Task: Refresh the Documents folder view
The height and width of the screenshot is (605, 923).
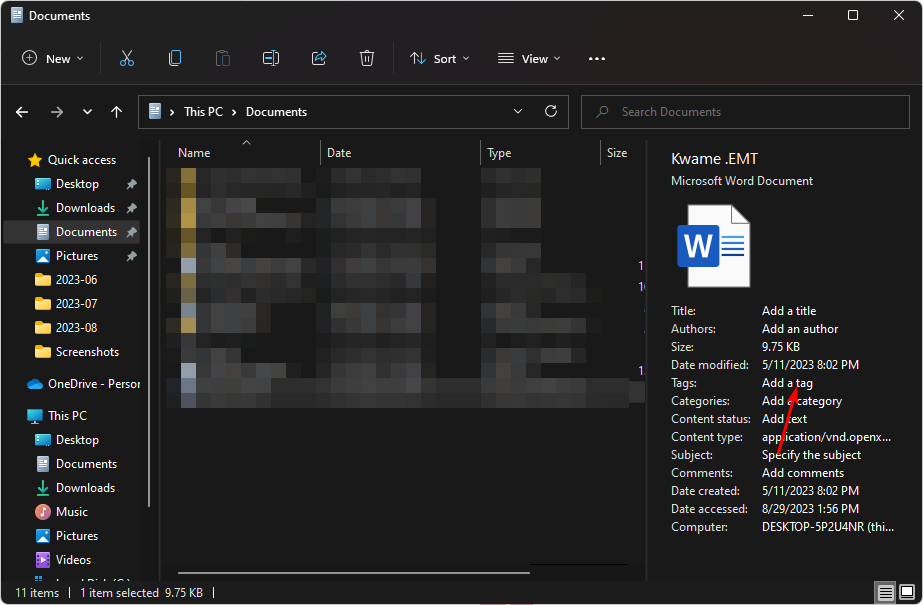Action: coord(550,112)
